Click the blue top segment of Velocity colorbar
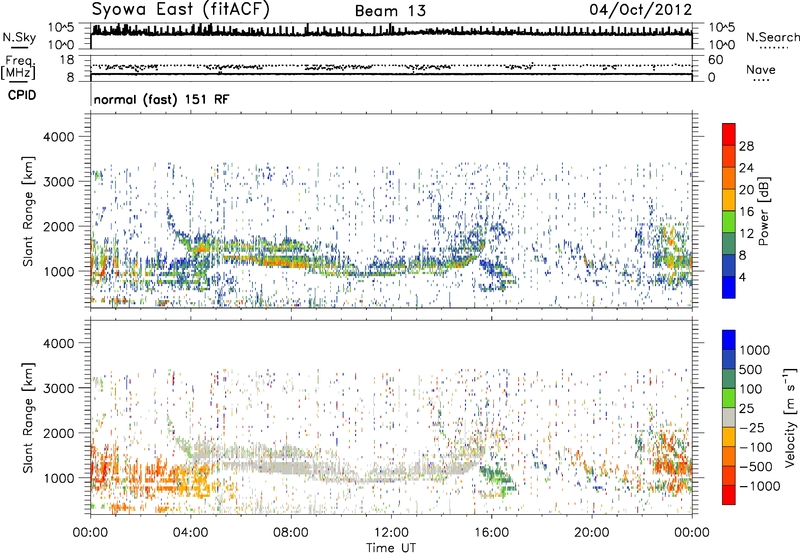Viewport: 800px width, 554px height. coord(729,340)
